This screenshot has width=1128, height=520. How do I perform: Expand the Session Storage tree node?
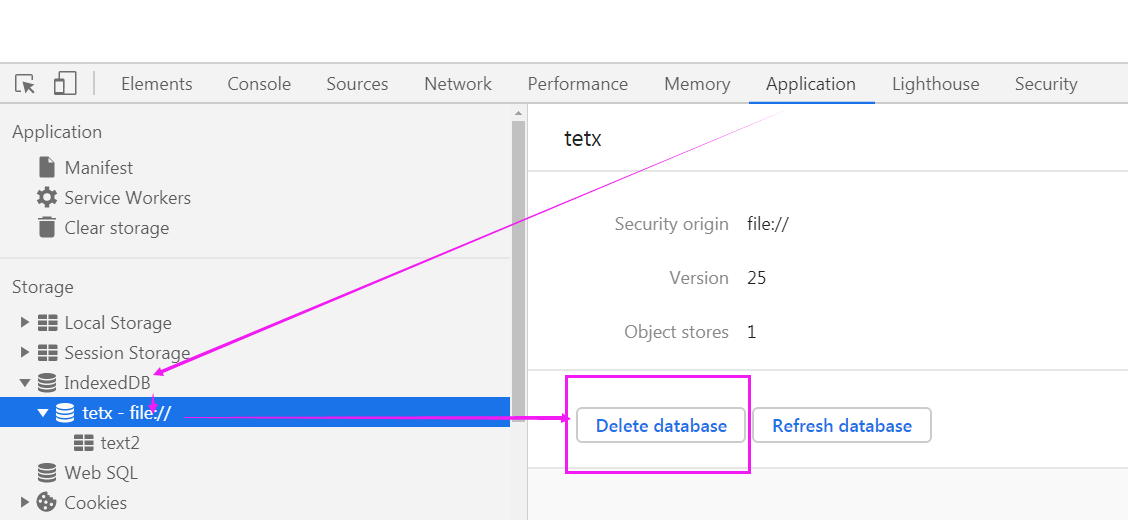25,352
